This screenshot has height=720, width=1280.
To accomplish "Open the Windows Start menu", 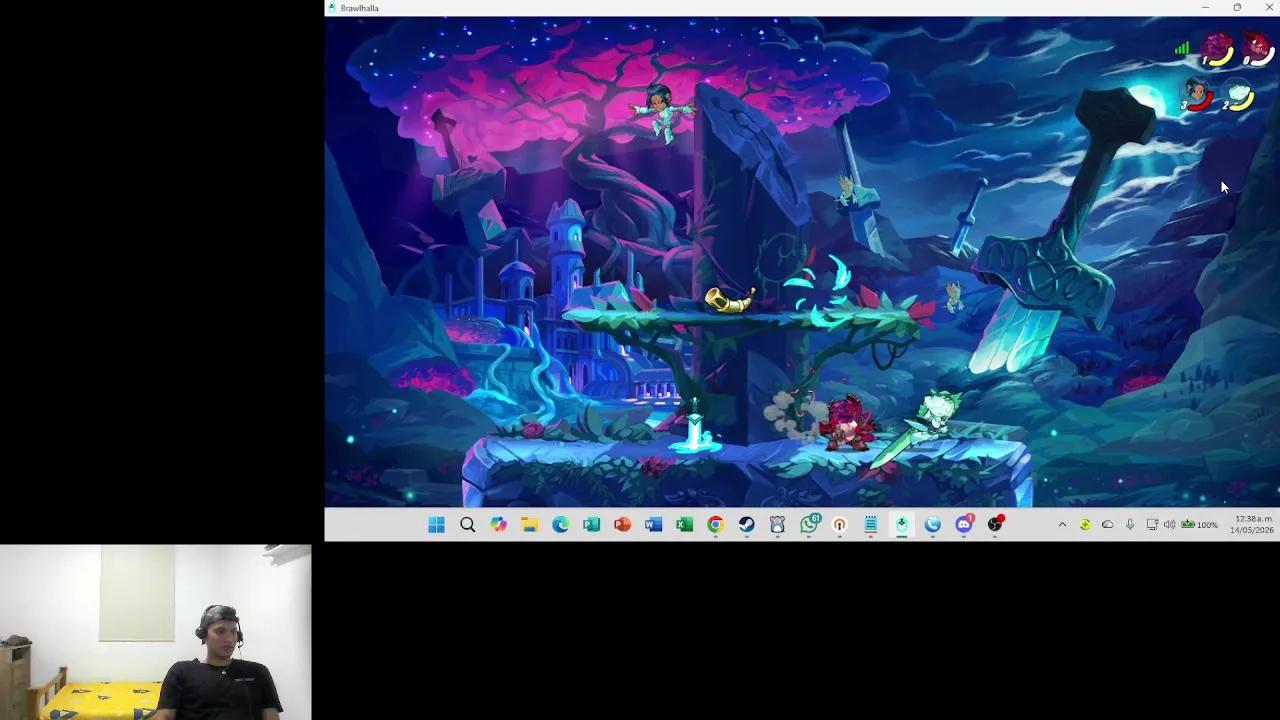I will 436,525.
